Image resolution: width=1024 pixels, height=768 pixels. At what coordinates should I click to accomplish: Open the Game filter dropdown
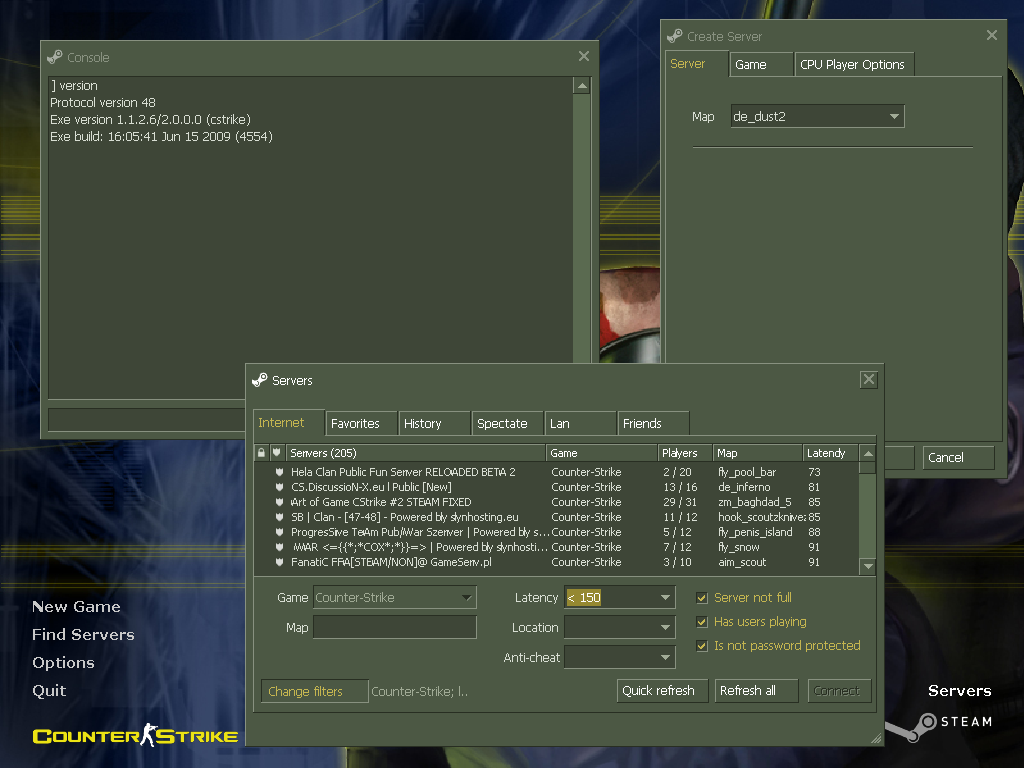coord(394,598)
